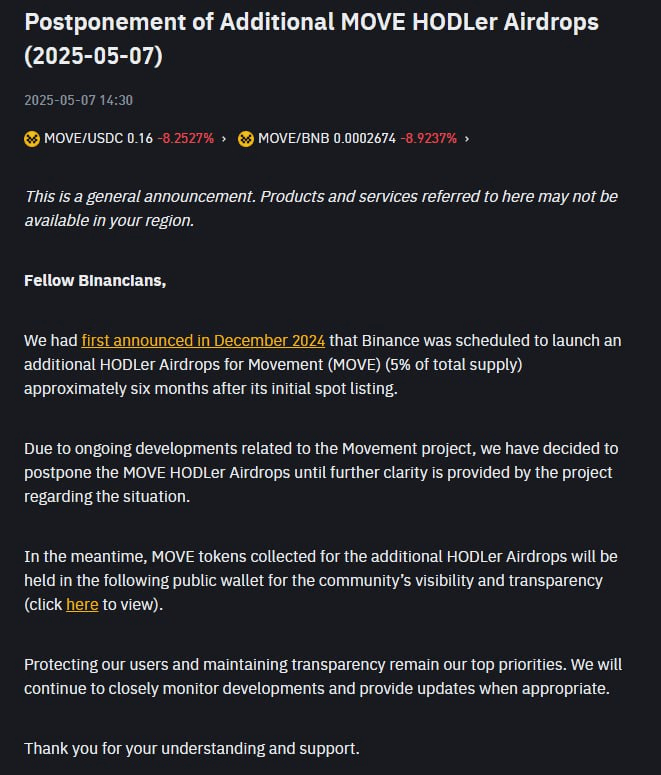
Task: Click the "Fellow Binancians," greeting
Action: [x=95, y=281]
